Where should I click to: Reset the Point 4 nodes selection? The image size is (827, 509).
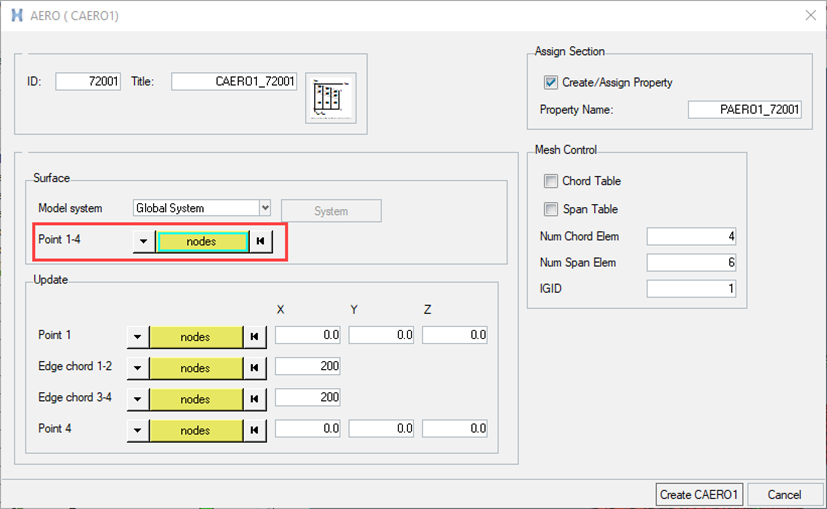coord(255,430)
